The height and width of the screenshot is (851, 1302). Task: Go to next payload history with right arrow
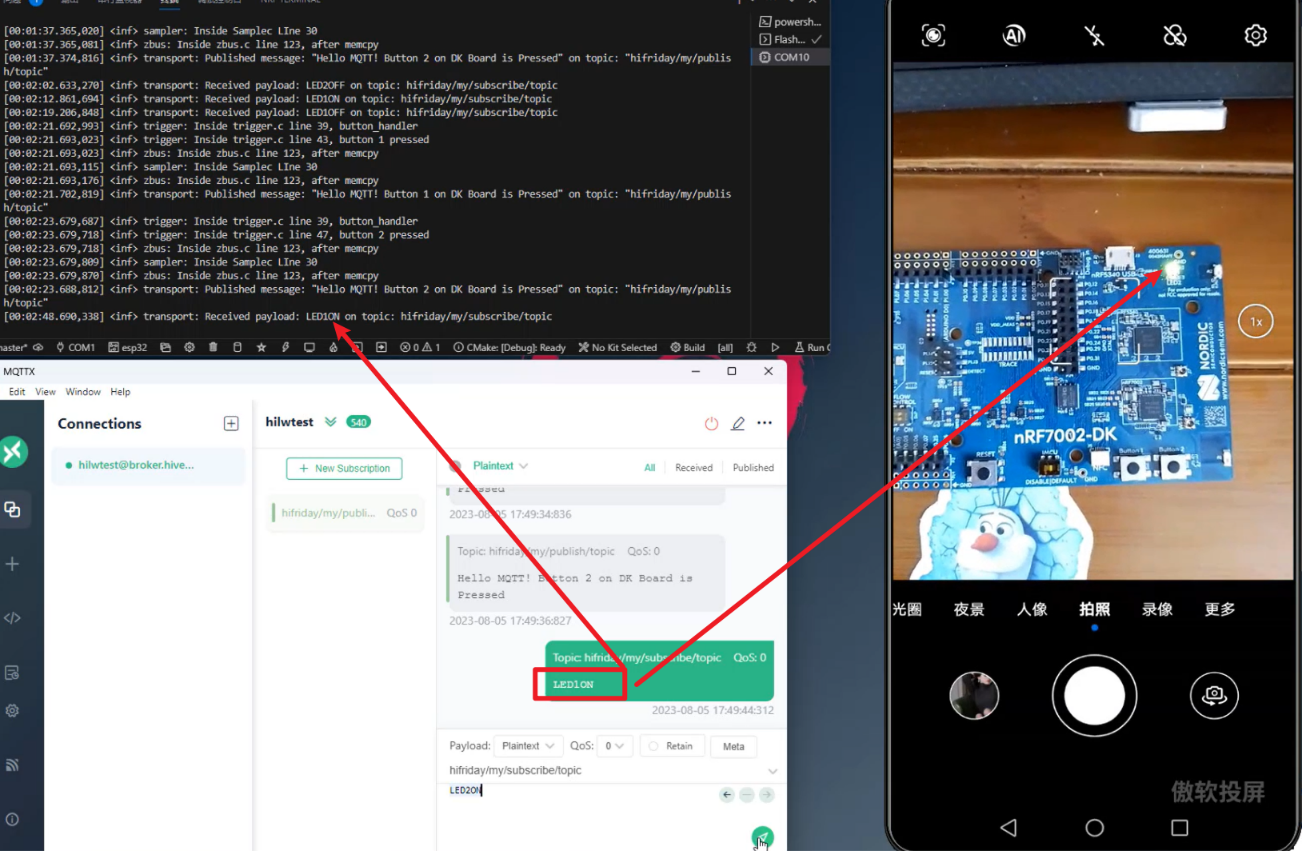click(767, 795)
